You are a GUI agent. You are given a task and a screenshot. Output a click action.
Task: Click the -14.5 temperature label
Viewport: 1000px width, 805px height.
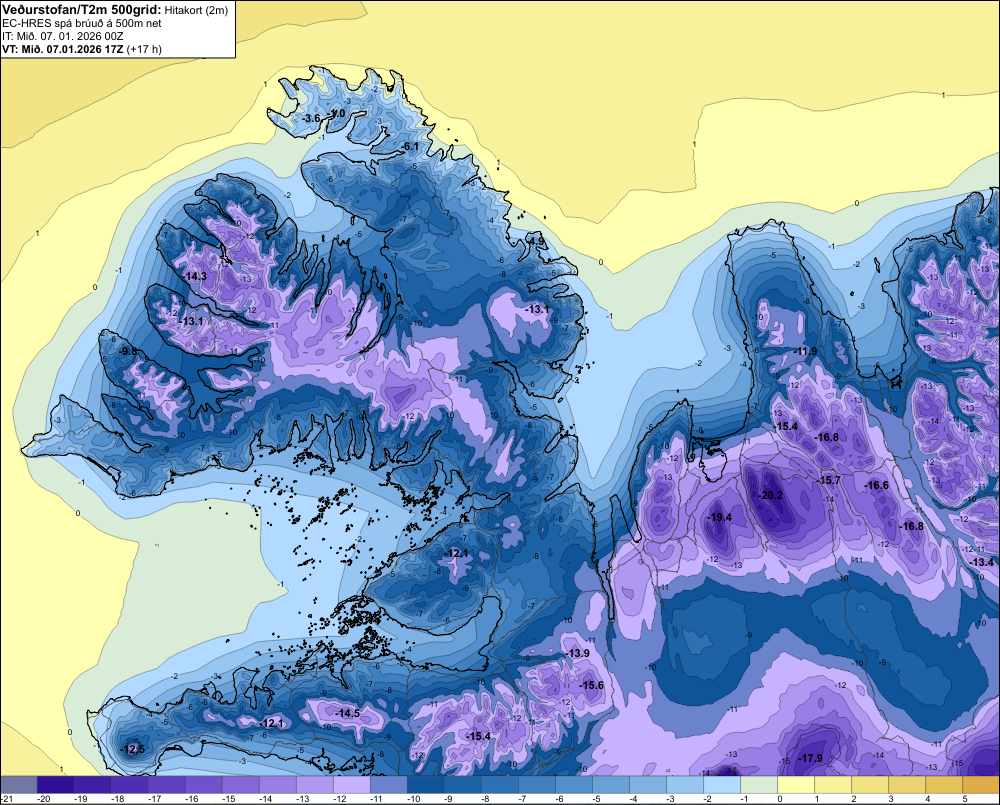click(x=348, y=713)
